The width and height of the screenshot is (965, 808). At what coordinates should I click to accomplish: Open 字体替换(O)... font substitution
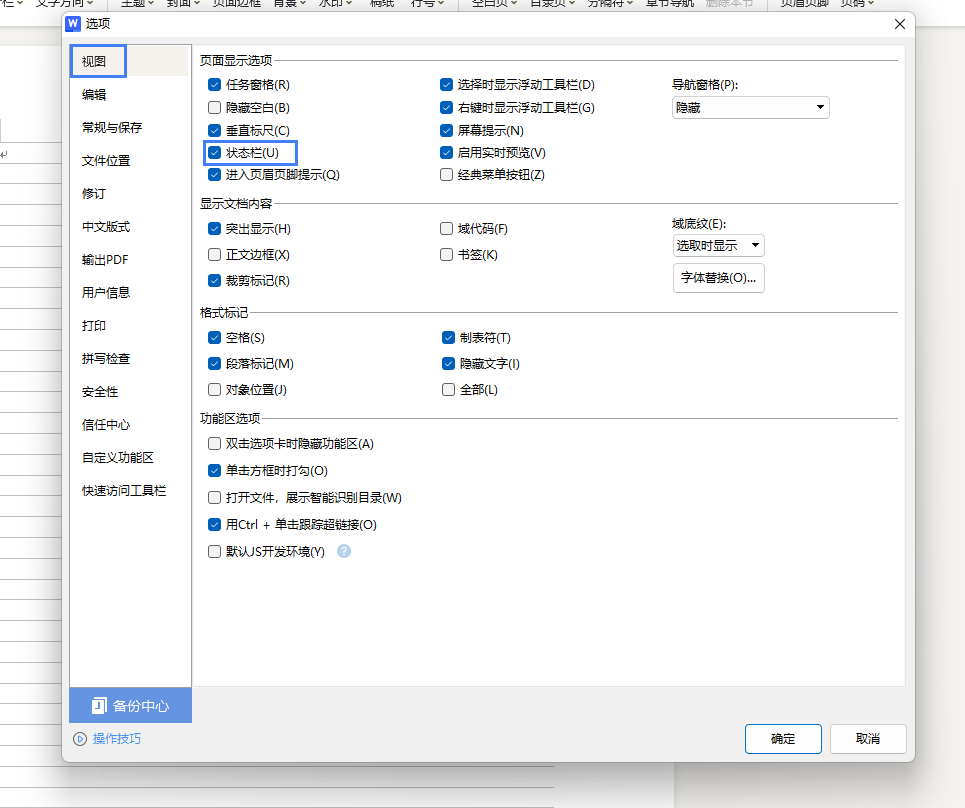tap(719, 278)
